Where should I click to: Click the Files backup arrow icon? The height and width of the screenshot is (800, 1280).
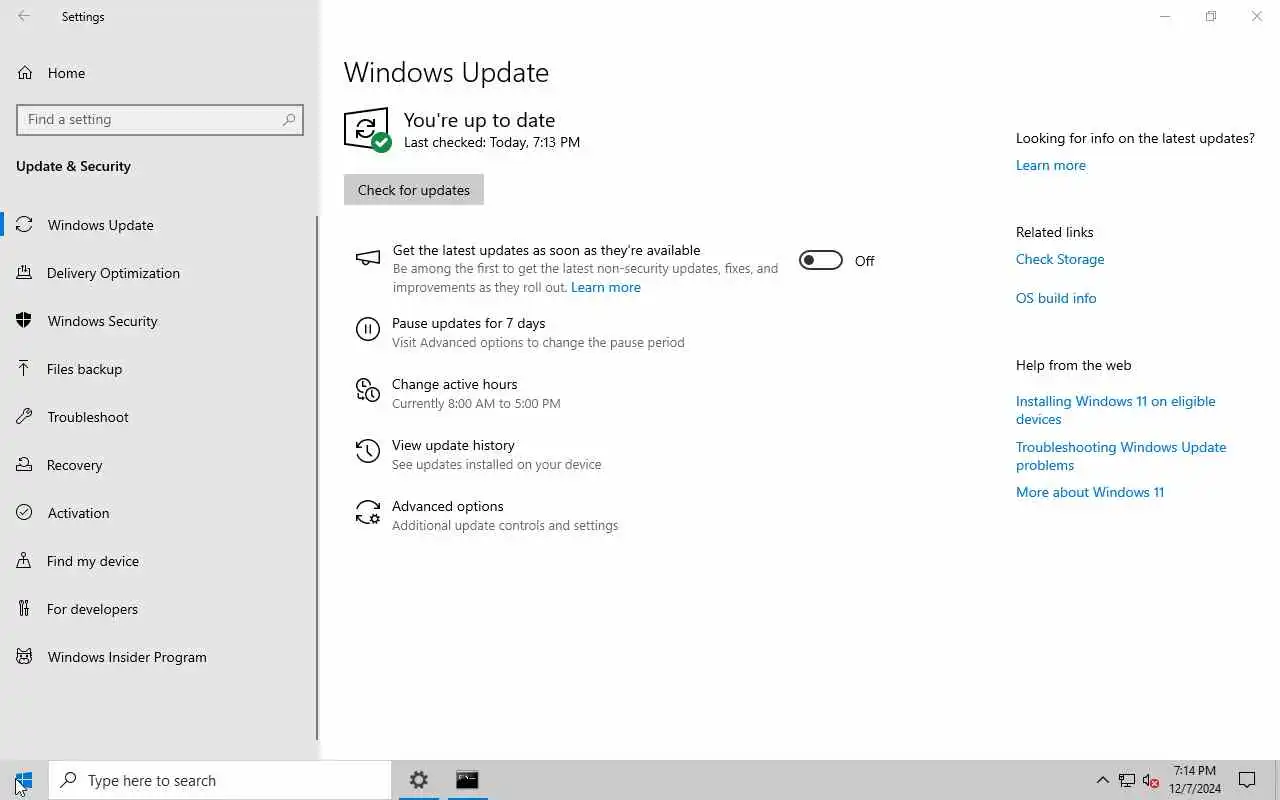pyautogui.click(x=25, y=369)
